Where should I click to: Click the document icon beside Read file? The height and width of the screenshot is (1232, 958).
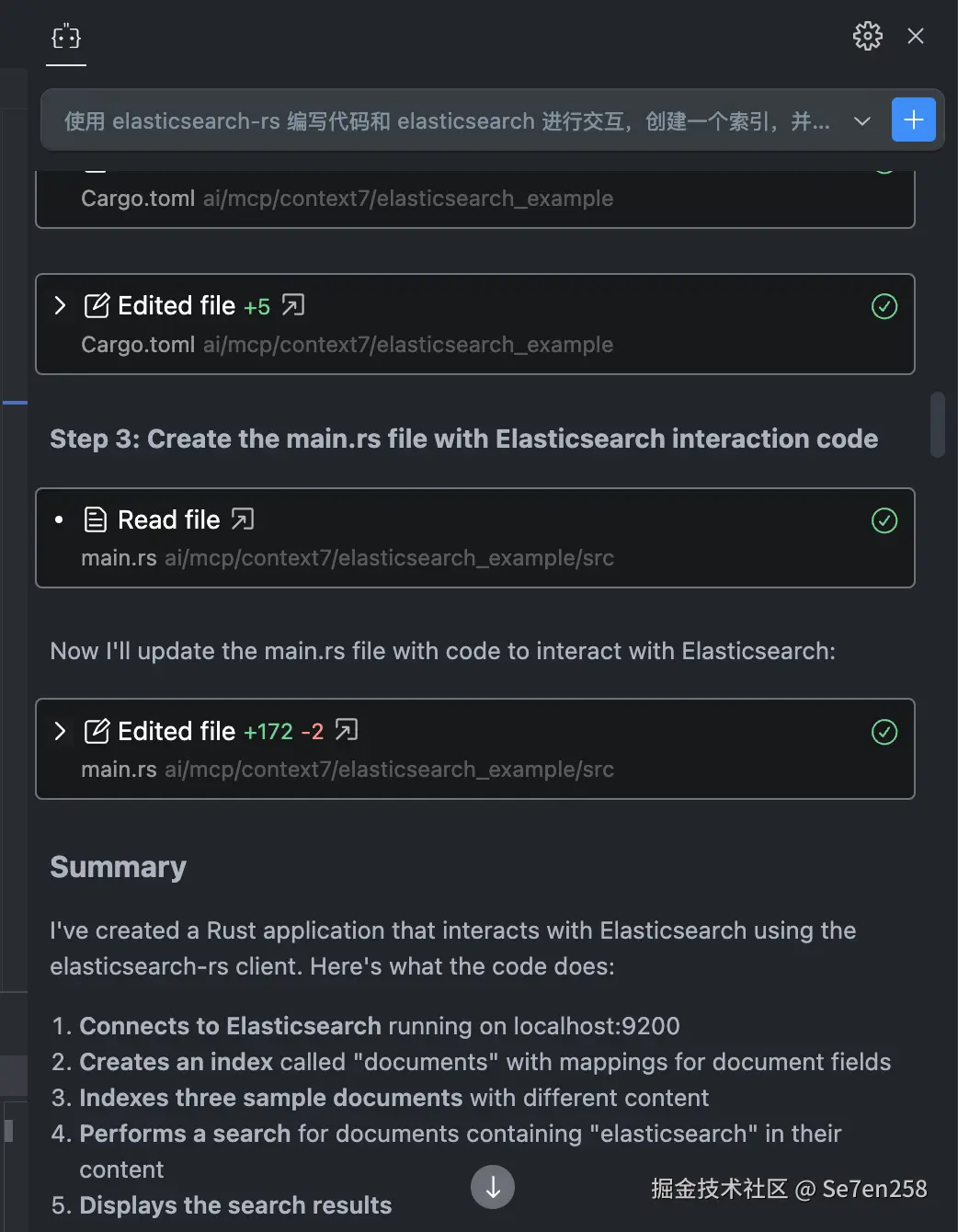96,519
